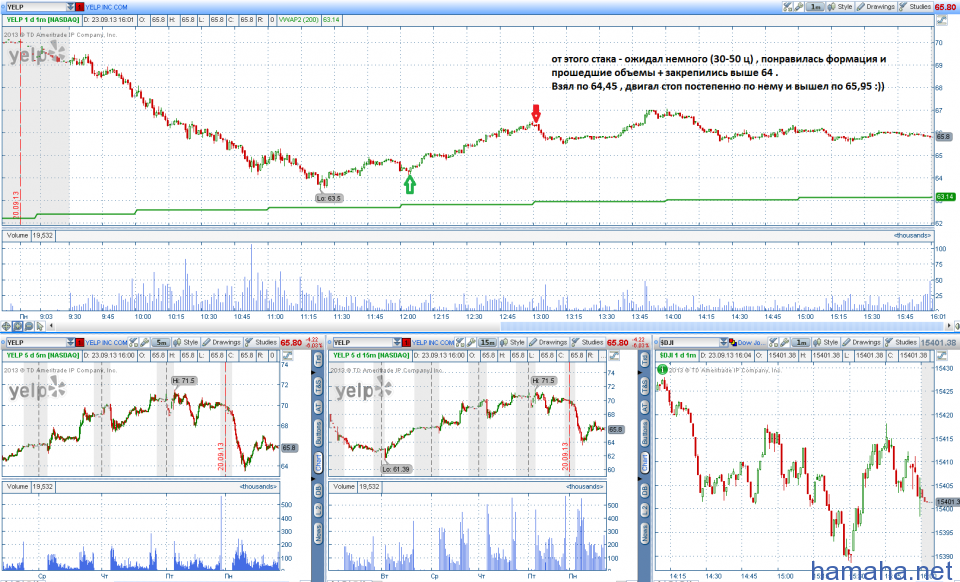
Task: Click red alert icon on YELP 15m chart
Action: tap(405, 343)
